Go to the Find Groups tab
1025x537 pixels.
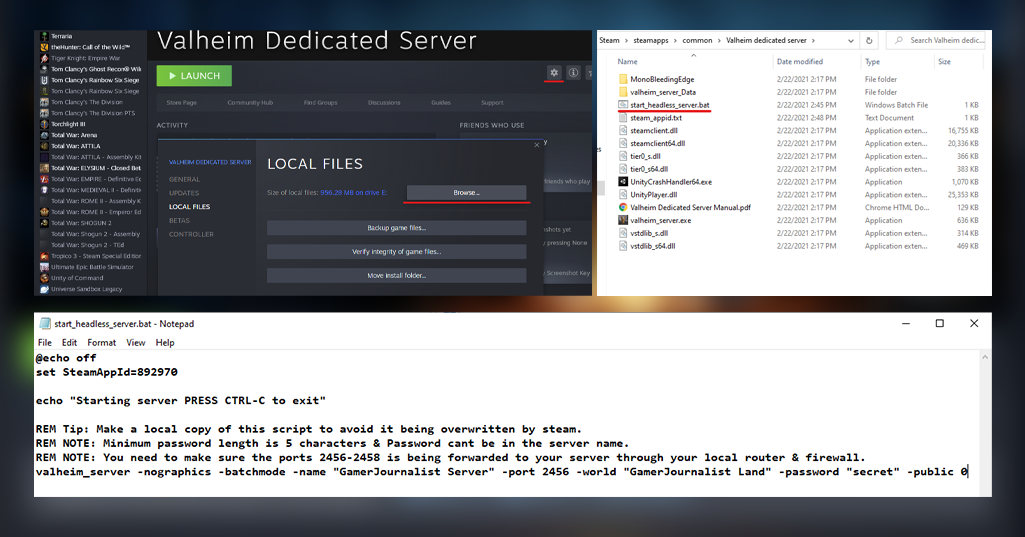(320, 103)
